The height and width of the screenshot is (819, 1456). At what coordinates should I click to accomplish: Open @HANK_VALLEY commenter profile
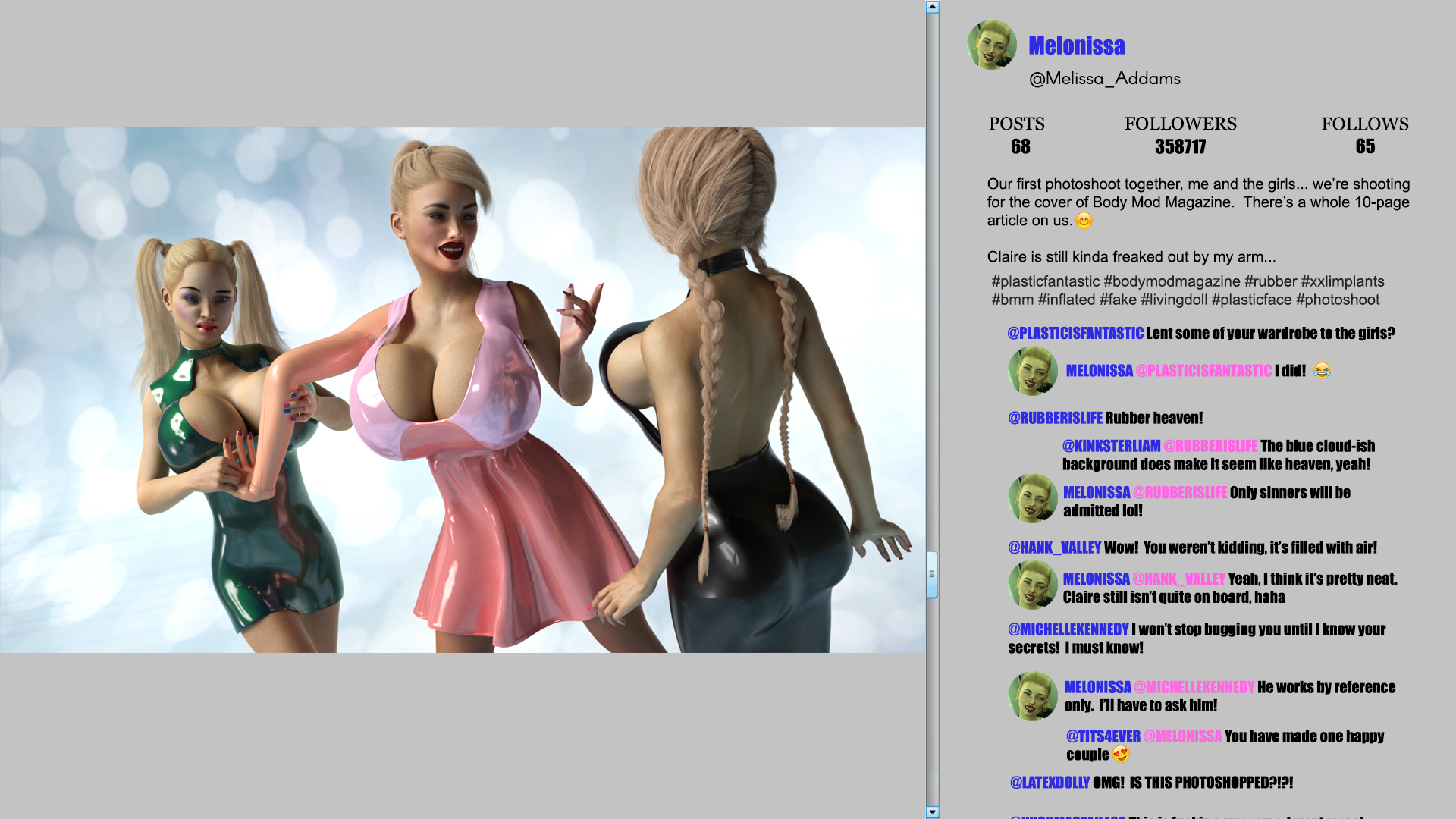[1054, 548]
